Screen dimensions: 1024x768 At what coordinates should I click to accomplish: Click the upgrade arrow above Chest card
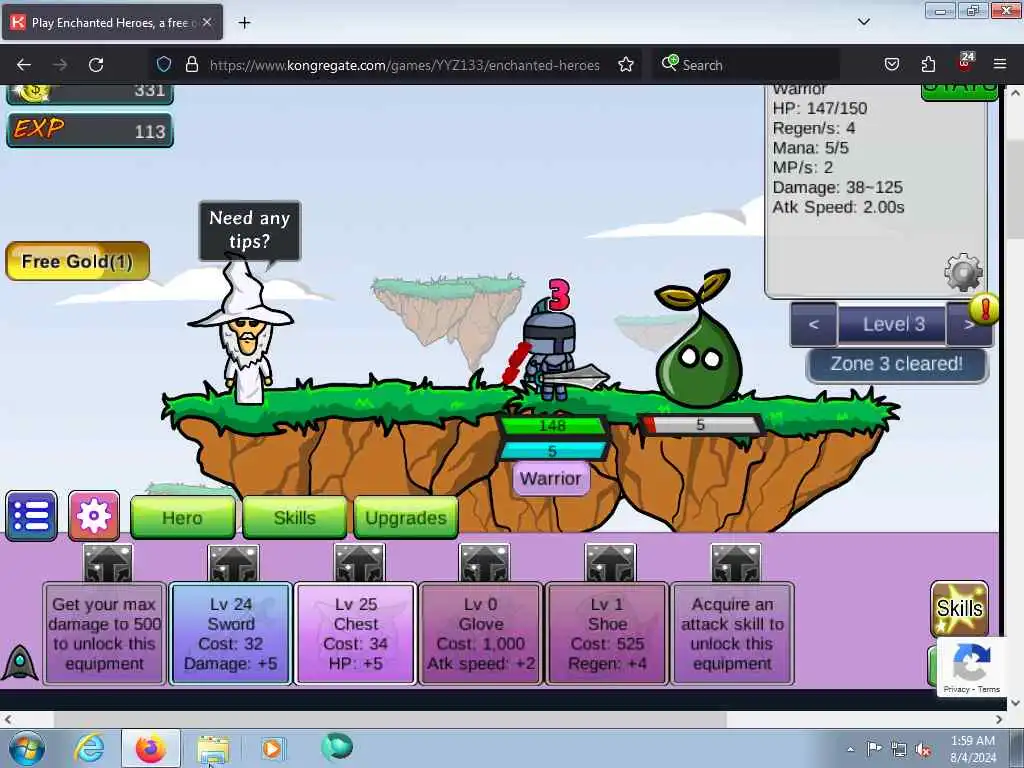pos(359,563)
